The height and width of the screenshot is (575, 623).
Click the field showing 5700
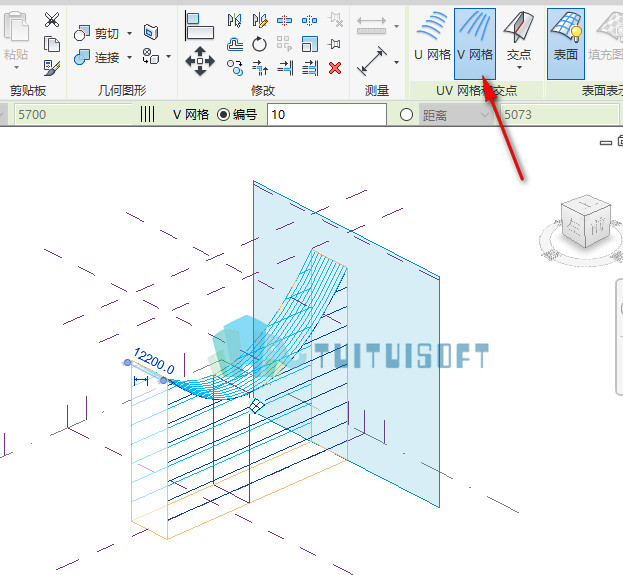74,115
